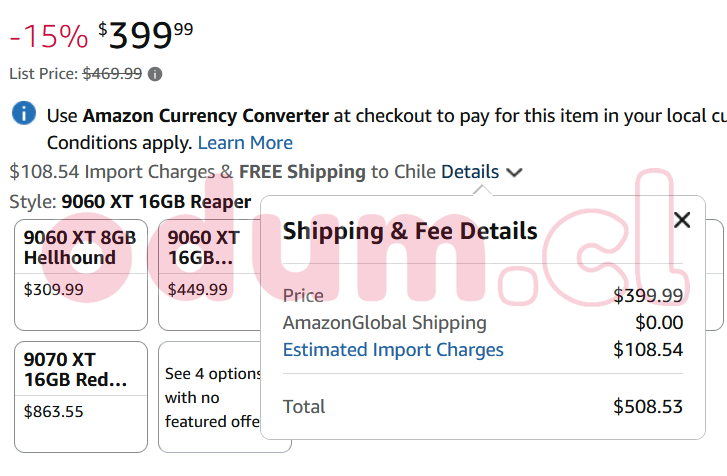Image resolution: width=727 pixels, height=476 pixels.
Task: Click the $508.53 total amount
Action: (x=648, y=406)
